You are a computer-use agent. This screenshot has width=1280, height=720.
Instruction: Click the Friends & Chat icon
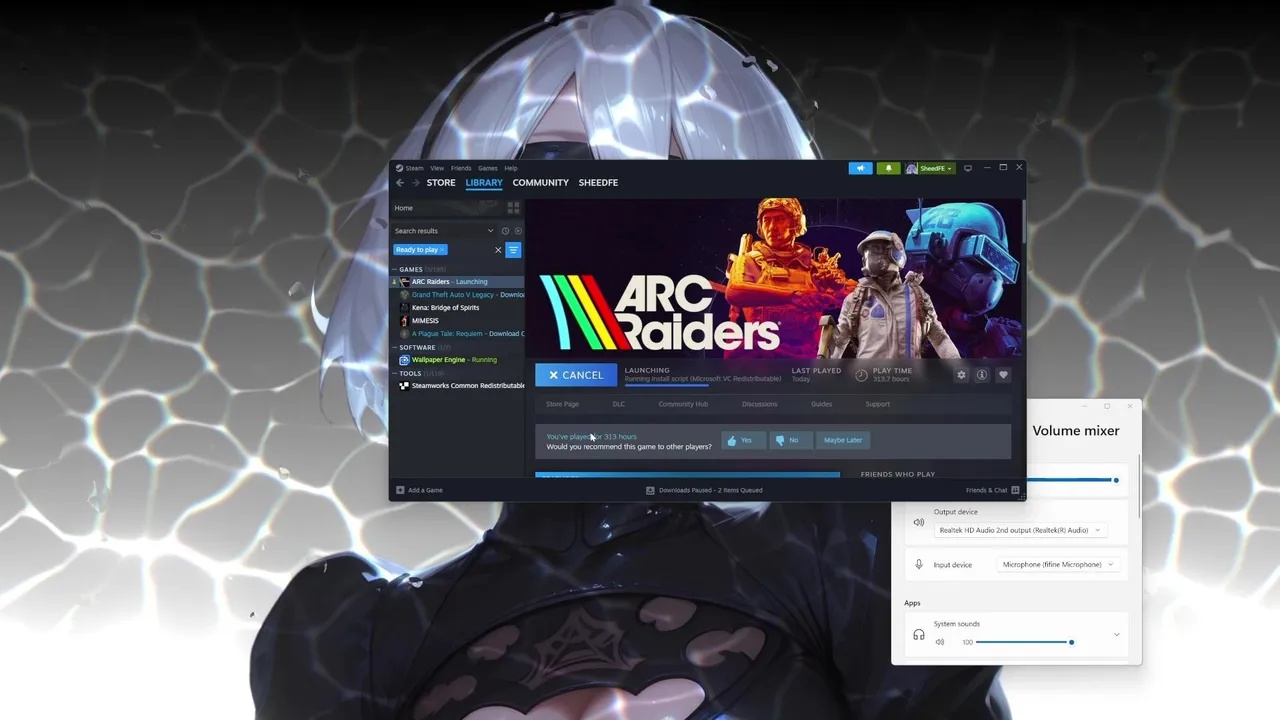(x=1015, y=490)
